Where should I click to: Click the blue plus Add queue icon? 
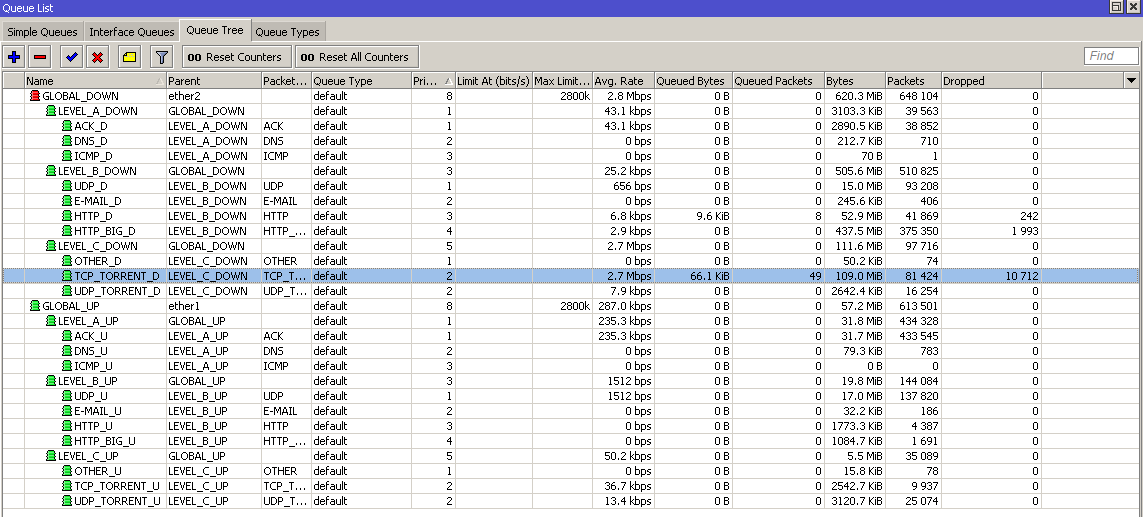point(14,57)
